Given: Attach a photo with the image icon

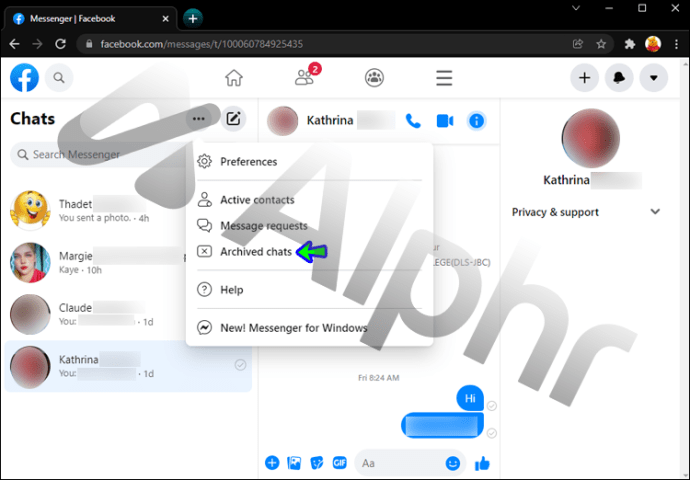Looking at the screenshot, I should [294, 463].
